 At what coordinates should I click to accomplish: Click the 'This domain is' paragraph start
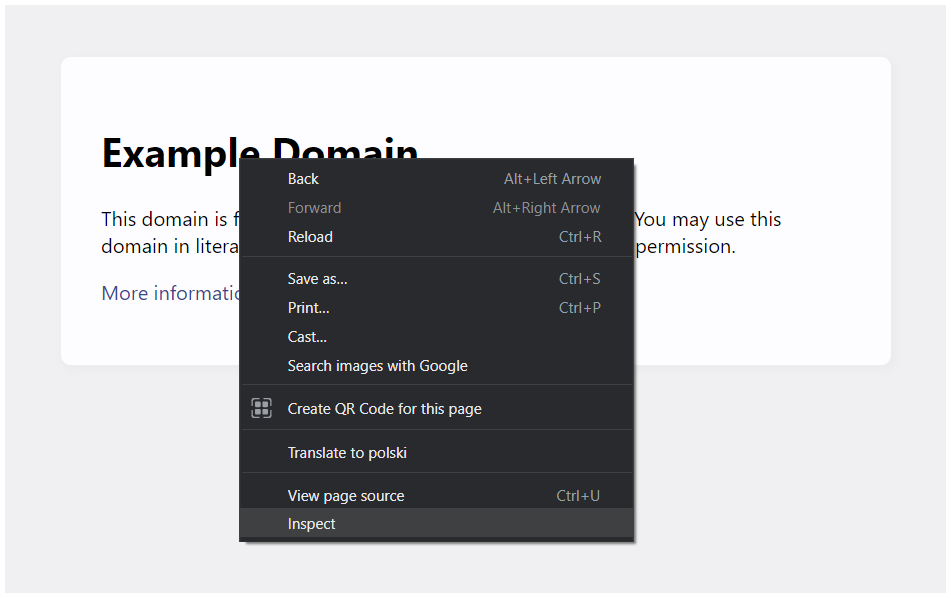[164, 219]
